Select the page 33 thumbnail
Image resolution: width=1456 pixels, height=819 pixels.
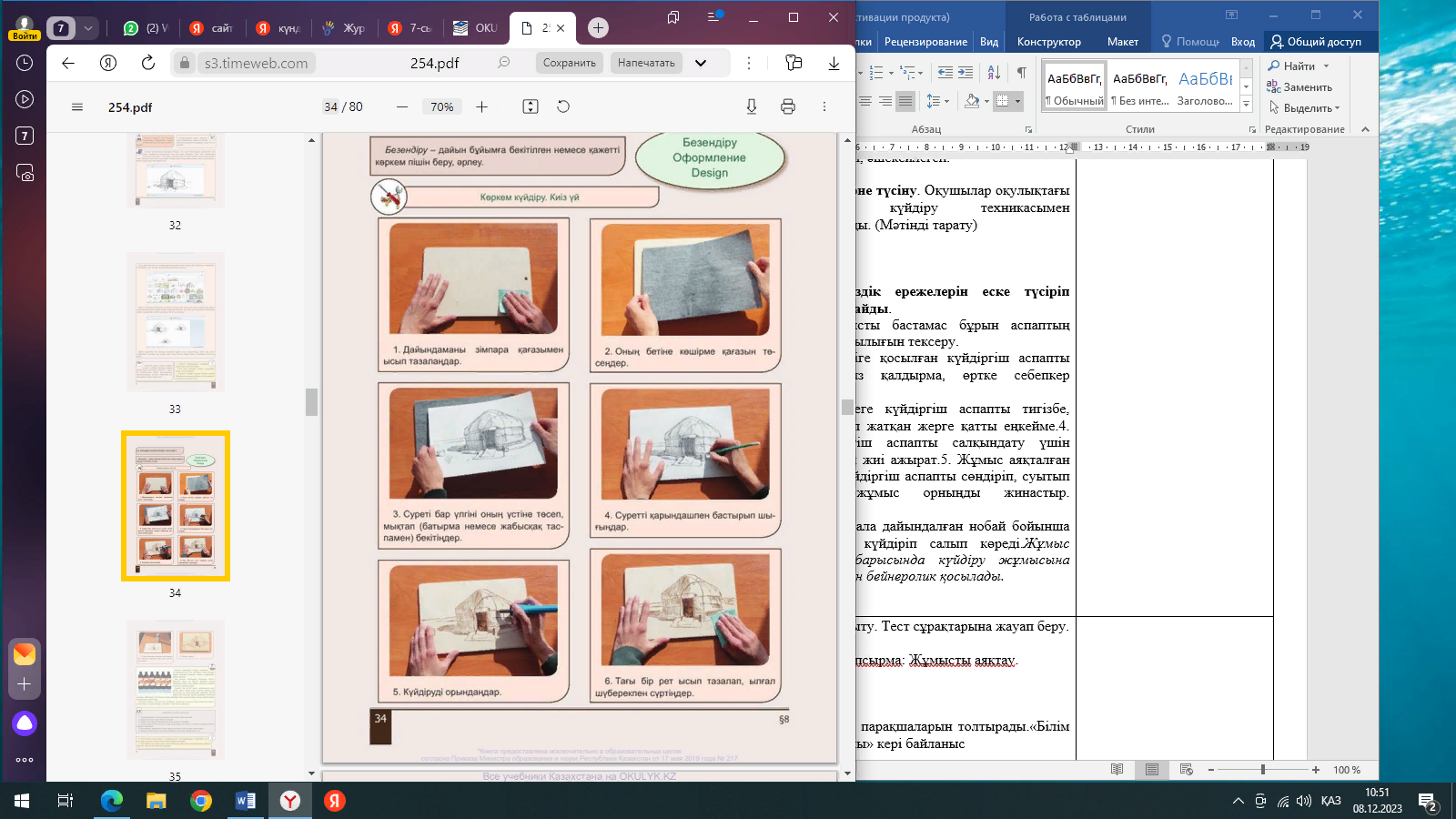[175, 323]
